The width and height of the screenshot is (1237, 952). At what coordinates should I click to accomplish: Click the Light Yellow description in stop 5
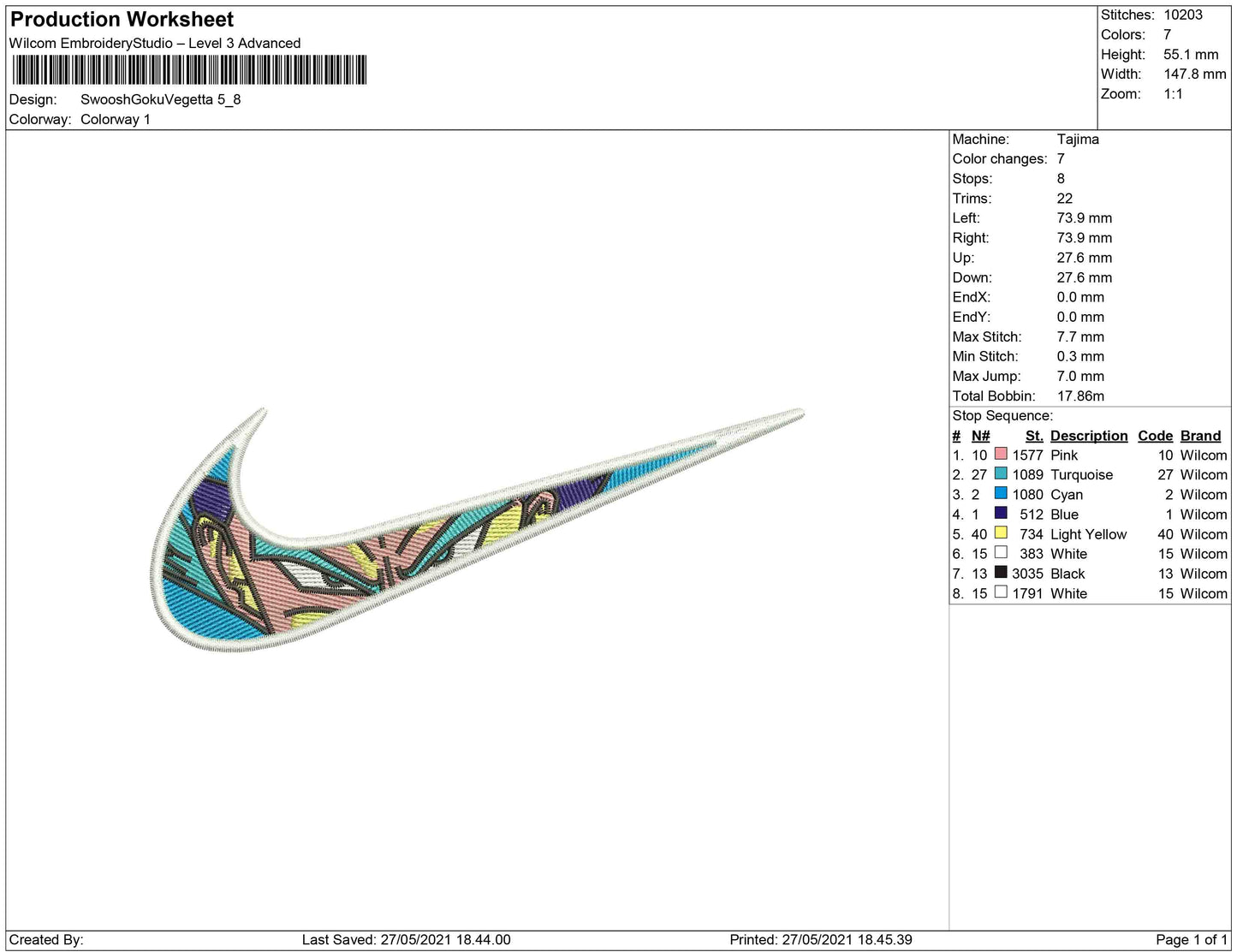point(1089,533)
